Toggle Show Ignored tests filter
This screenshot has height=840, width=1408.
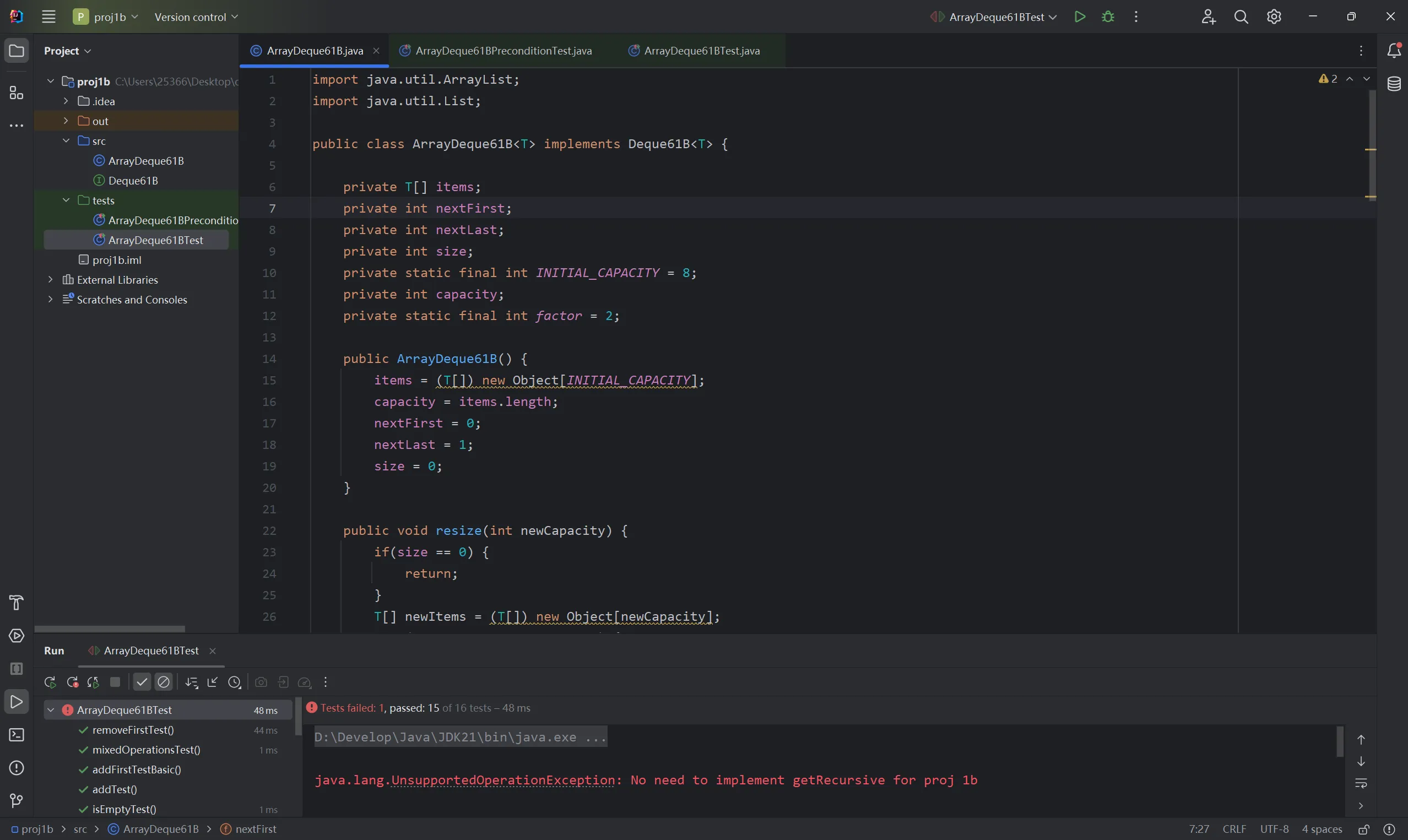tap(164, 682)
